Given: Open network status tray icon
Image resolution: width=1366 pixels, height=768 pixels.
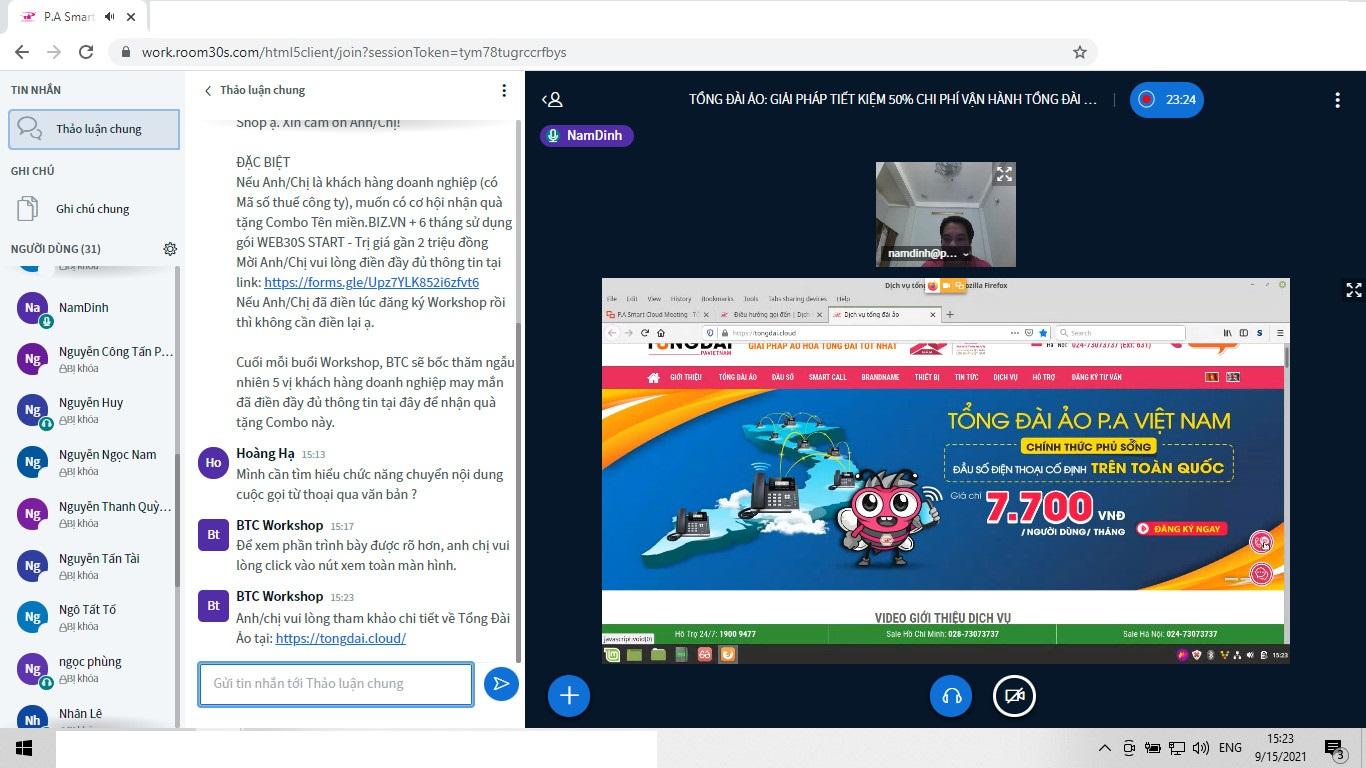Looking at the screenshot, I should 1177,748.
